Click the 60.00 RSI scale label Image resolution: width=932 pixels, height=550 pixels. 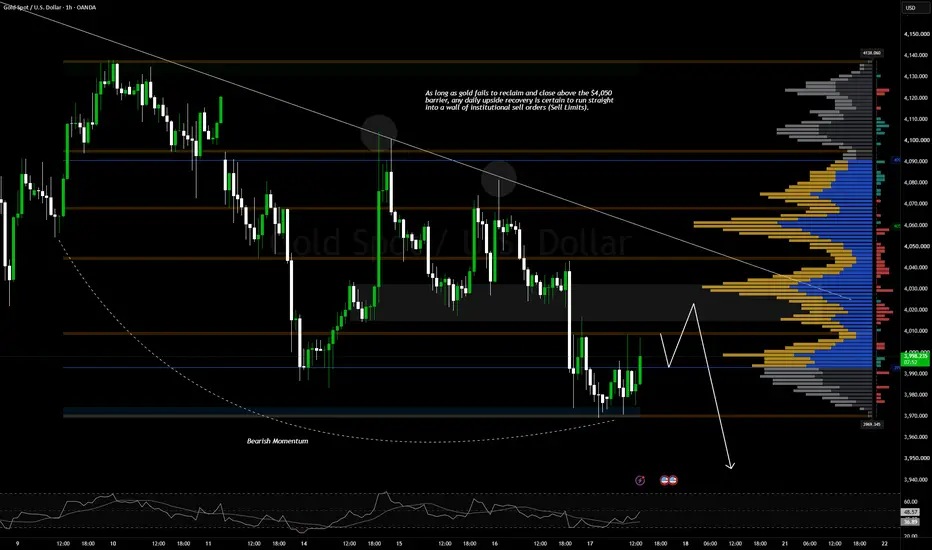[911, 502]
